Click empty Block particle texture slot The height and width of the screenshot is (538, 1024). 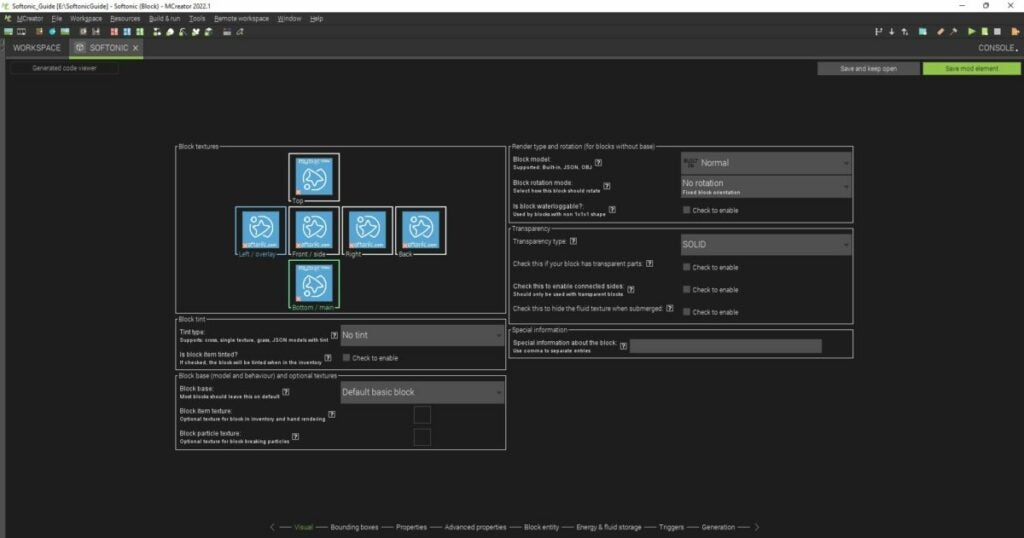tap(423, 437)
